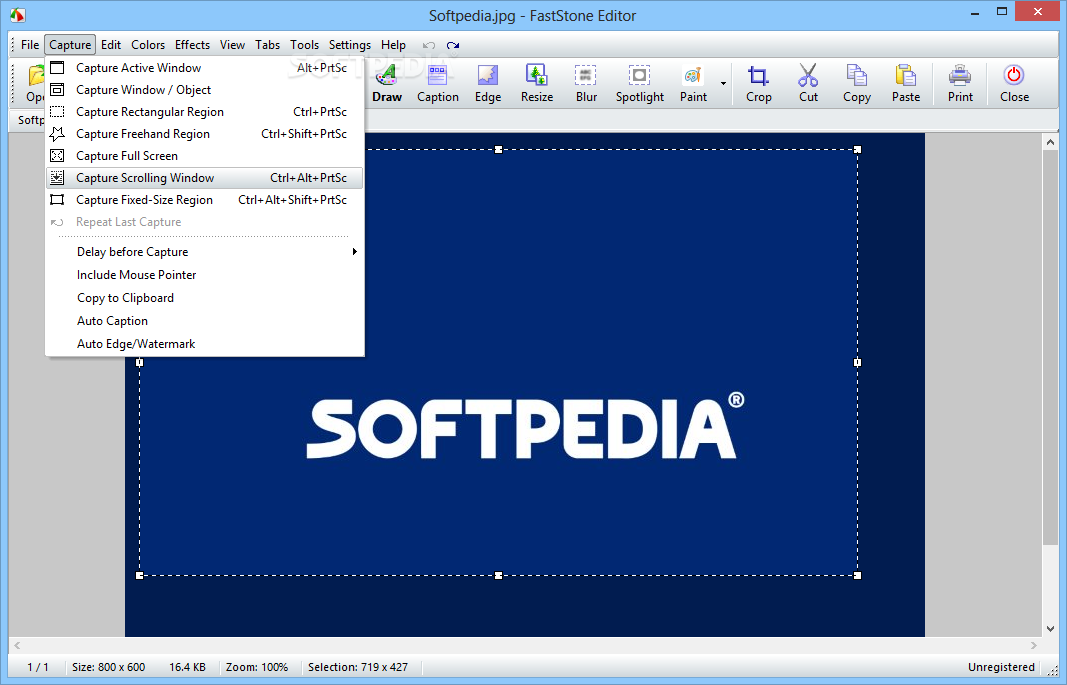Copy the selection via toolbar
The width and height of the screenshot is (1067, 685).
point(857,84)
